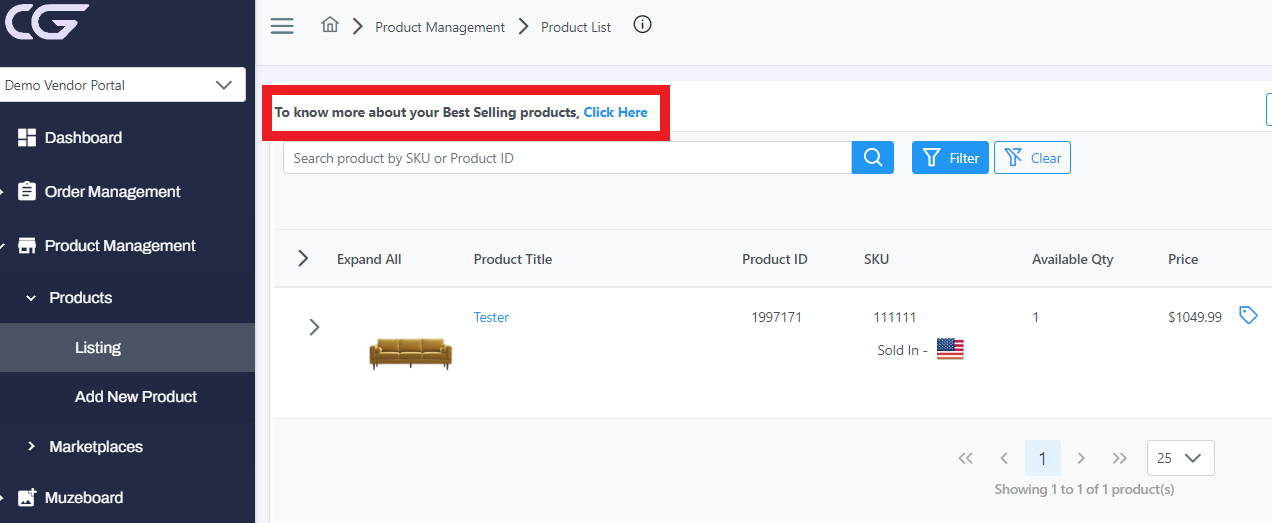The image size is (1272, 523).
Task: Collapse the Products submenu
Action: pos(31,298)
